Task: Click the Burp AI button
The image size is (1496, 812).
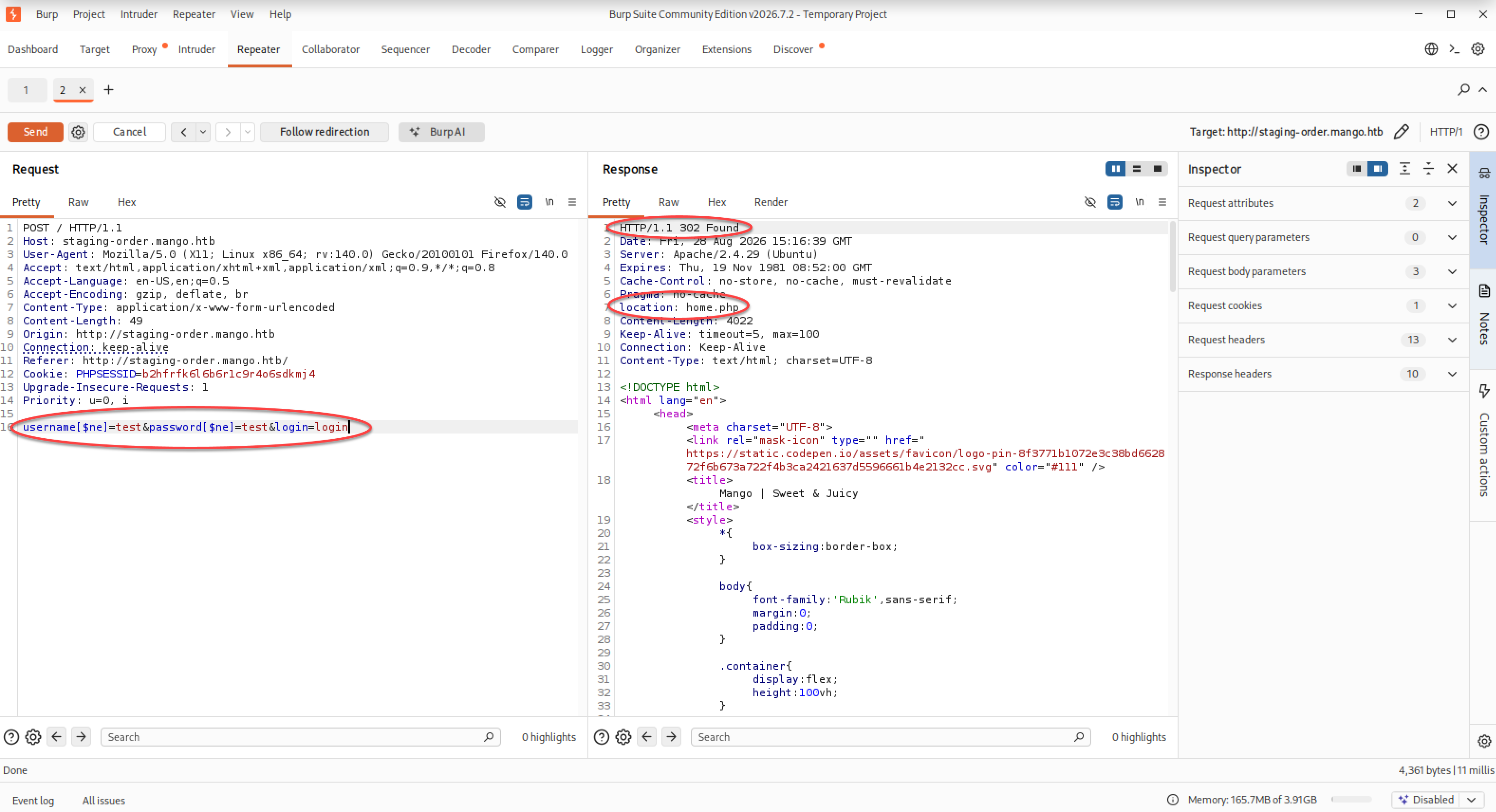Action: tap(441, 132)
